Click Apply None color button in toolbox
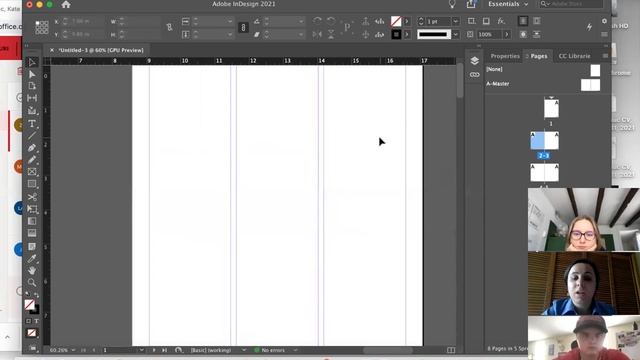 (x=31, y=333)
